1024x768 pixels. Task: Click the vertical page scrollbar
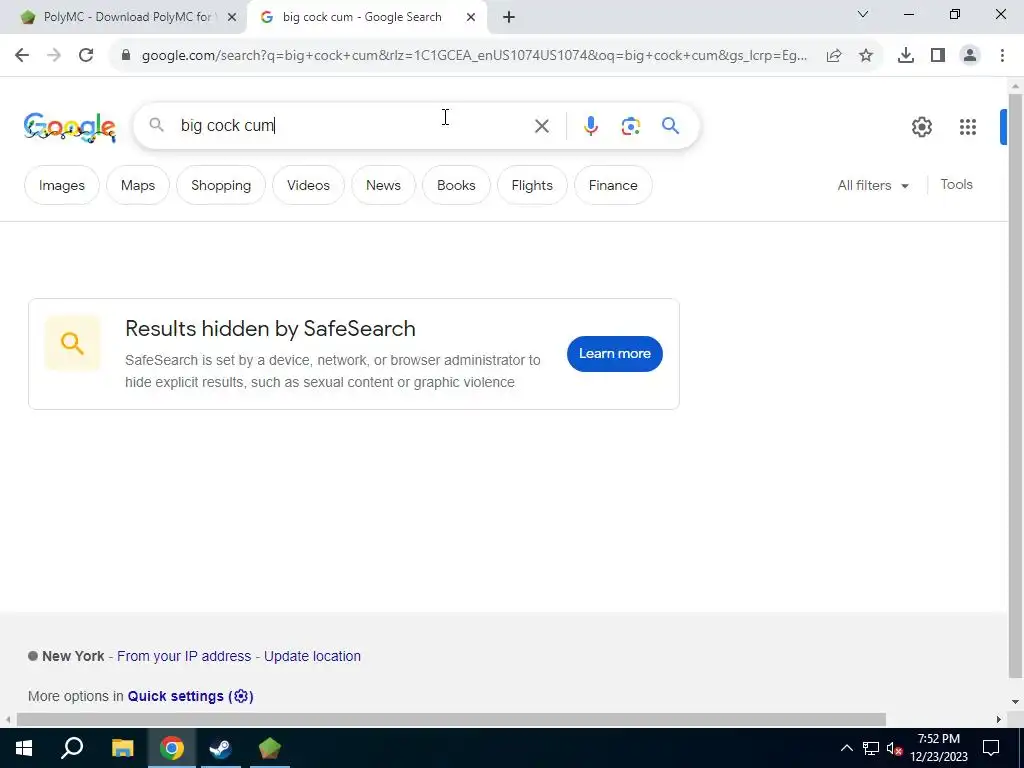tap(1015, 385)
